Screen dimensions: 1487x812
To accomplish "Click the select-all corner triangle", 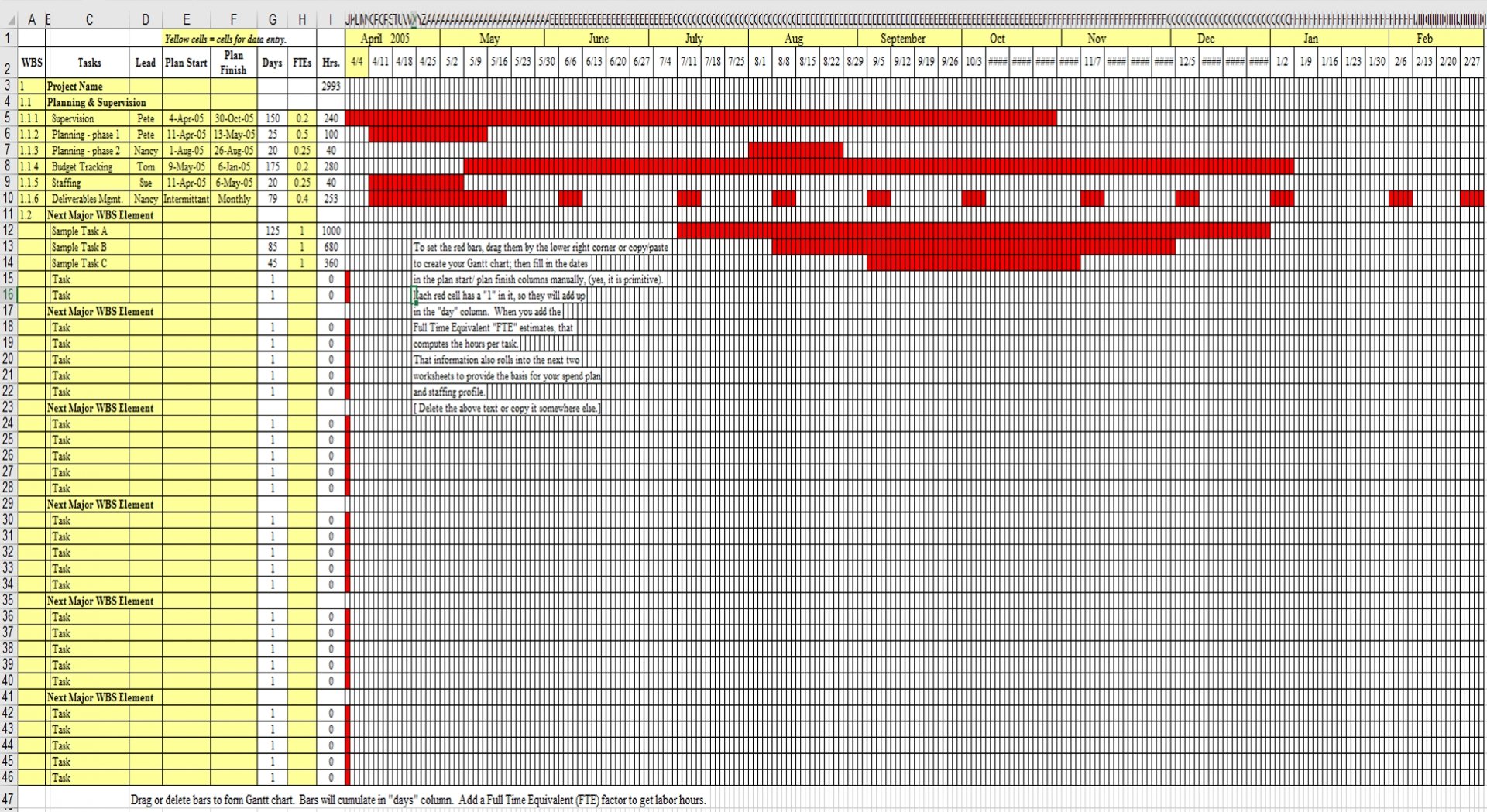I will (9, 20).
